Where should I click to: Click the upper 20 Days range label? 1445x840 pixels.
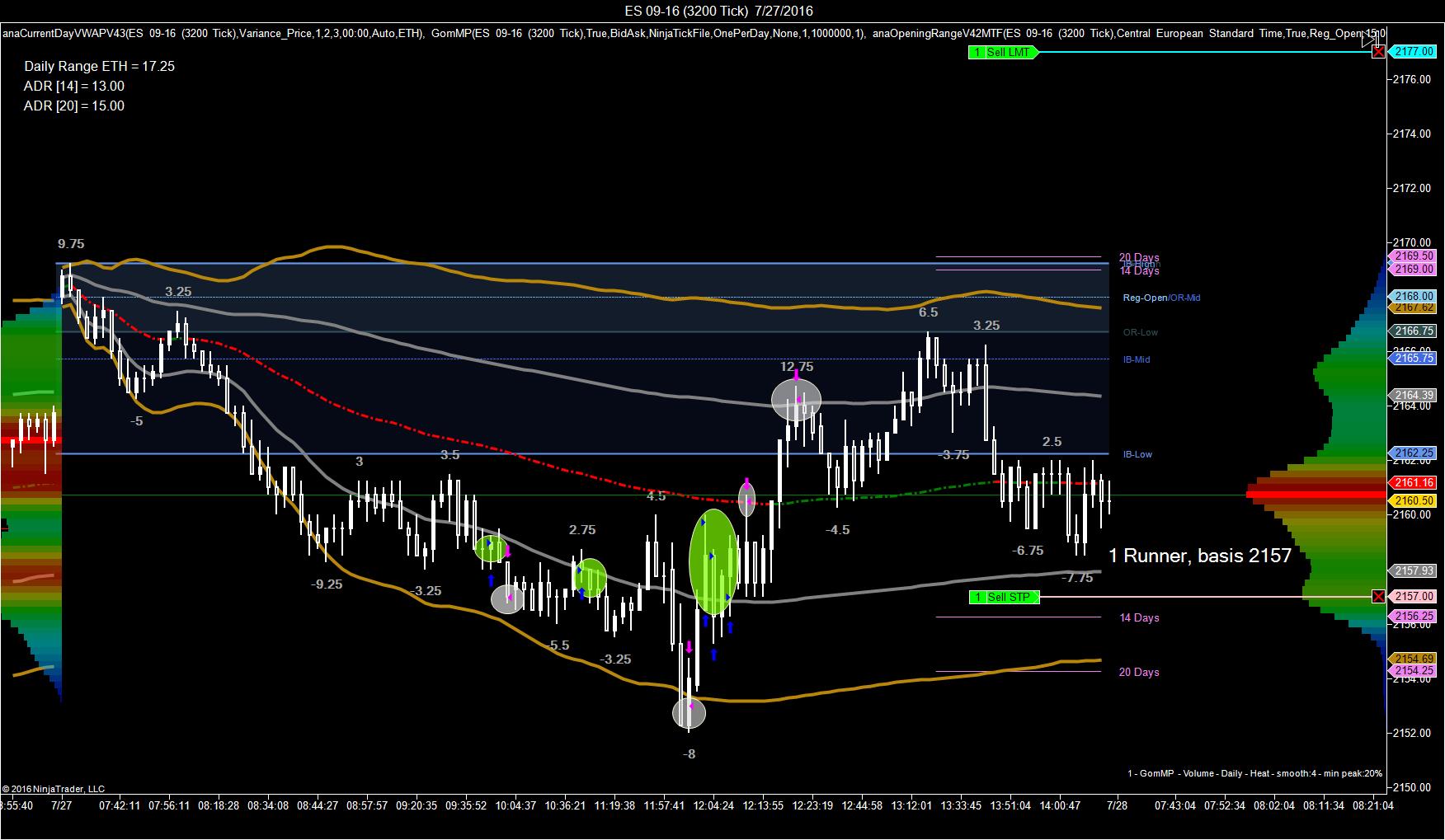tap(1138, 257)
